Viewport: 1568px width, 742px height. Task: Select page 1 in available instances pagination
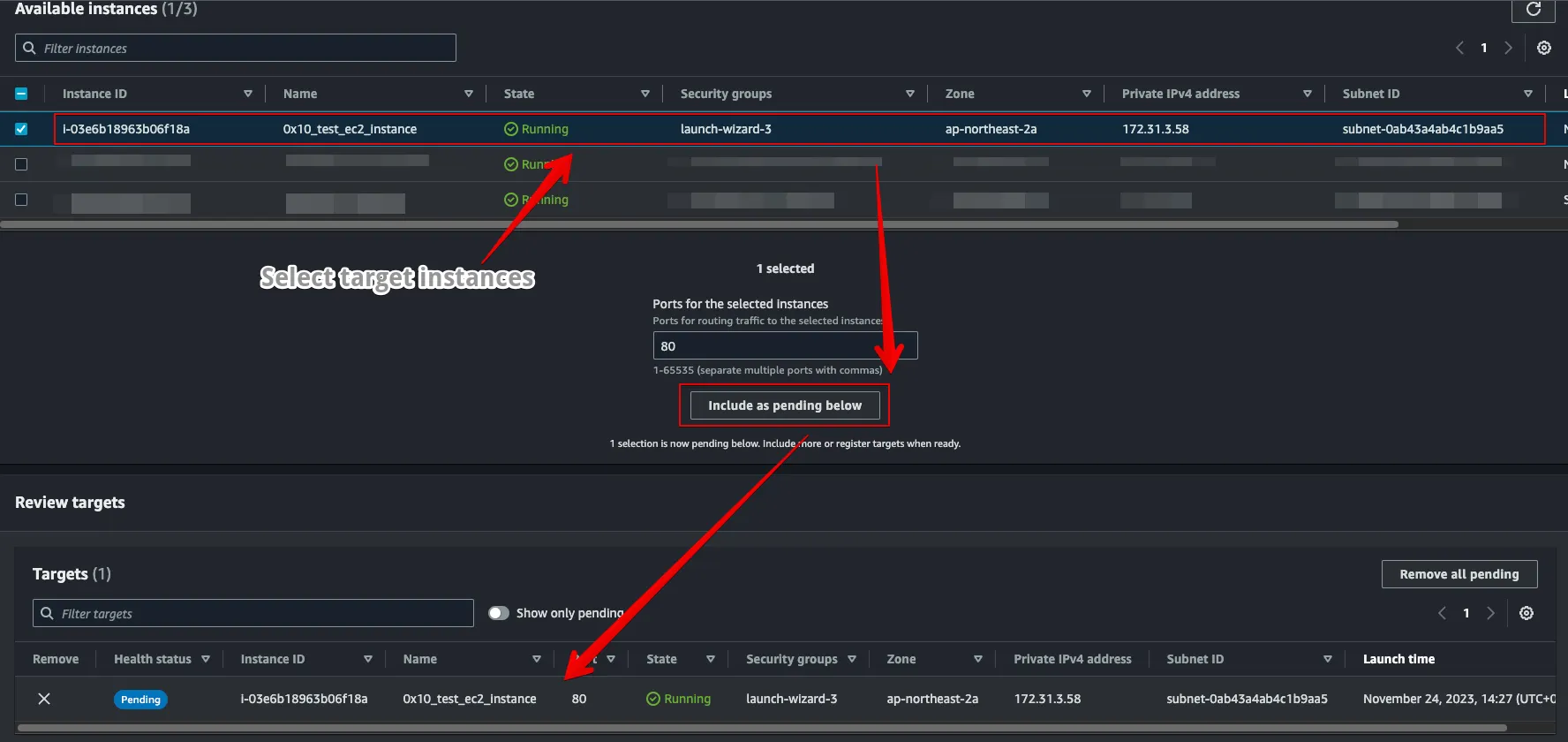coord(1484,48)
